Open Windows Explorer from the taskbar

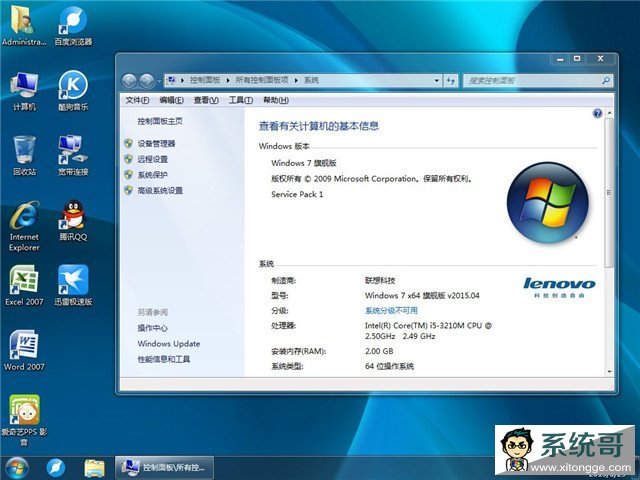[x=94, y=468]
